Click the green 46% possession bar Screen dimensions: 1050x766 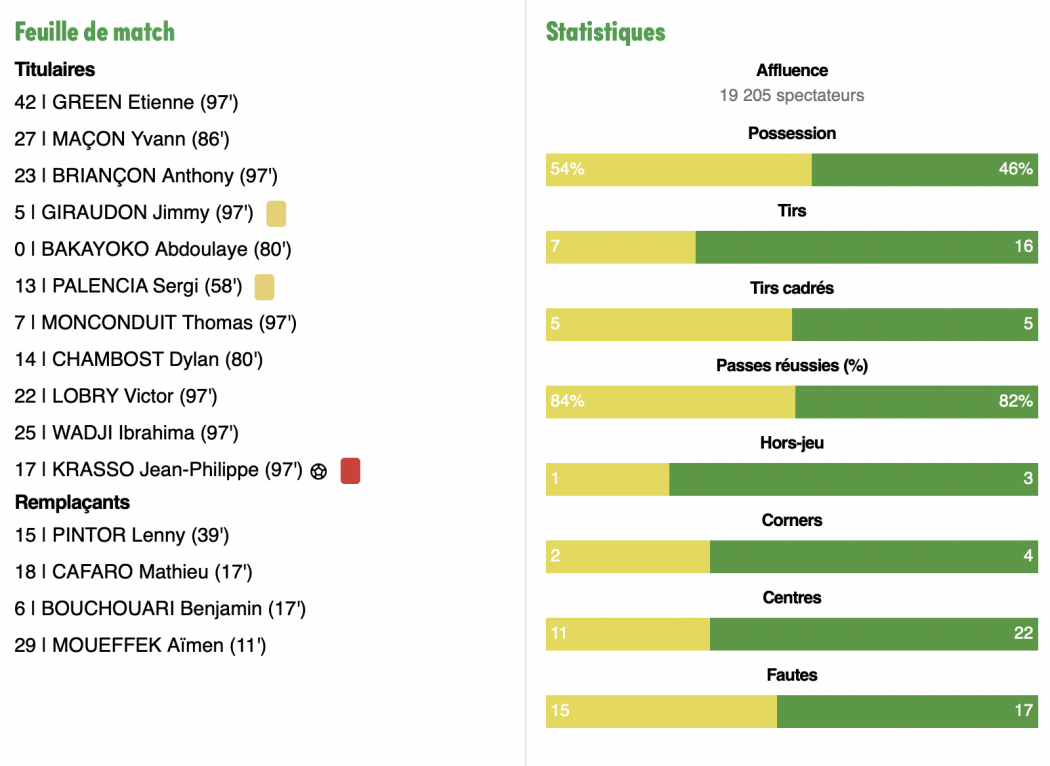tap(924, 170)
